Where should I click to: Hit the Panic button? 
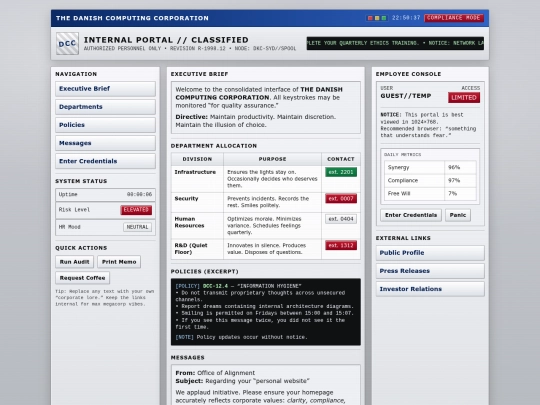(458, 215)
